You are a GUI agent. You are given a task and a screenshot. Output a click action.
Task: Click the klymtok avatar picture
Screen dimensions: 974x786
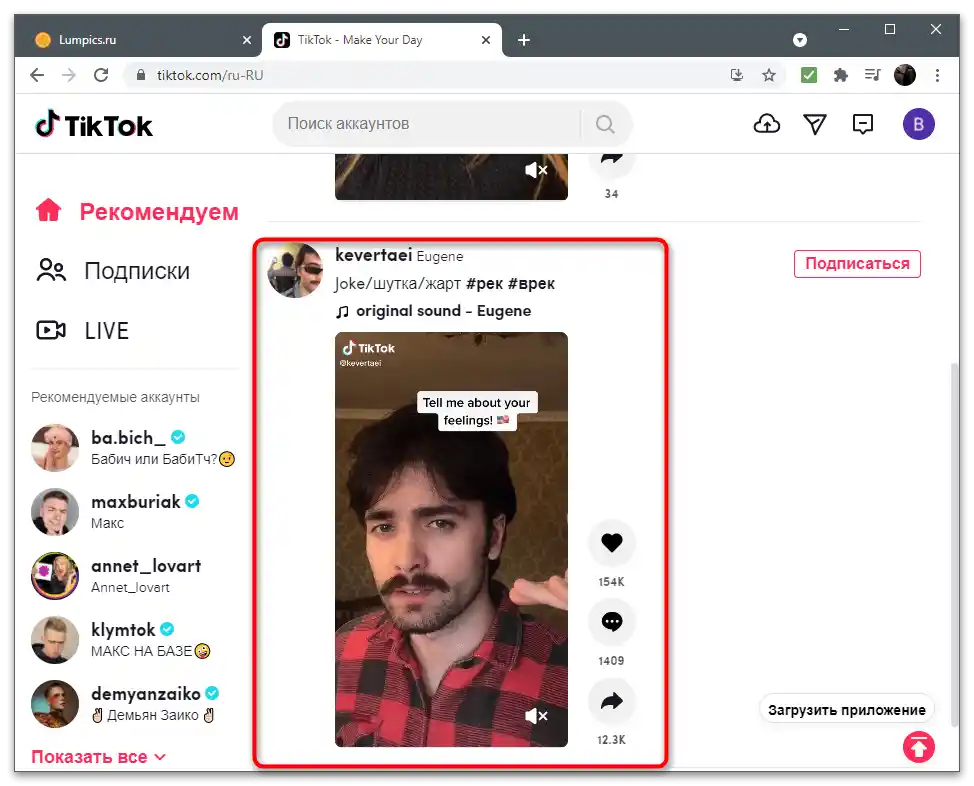pyautogui.click(x=55, y=639)
